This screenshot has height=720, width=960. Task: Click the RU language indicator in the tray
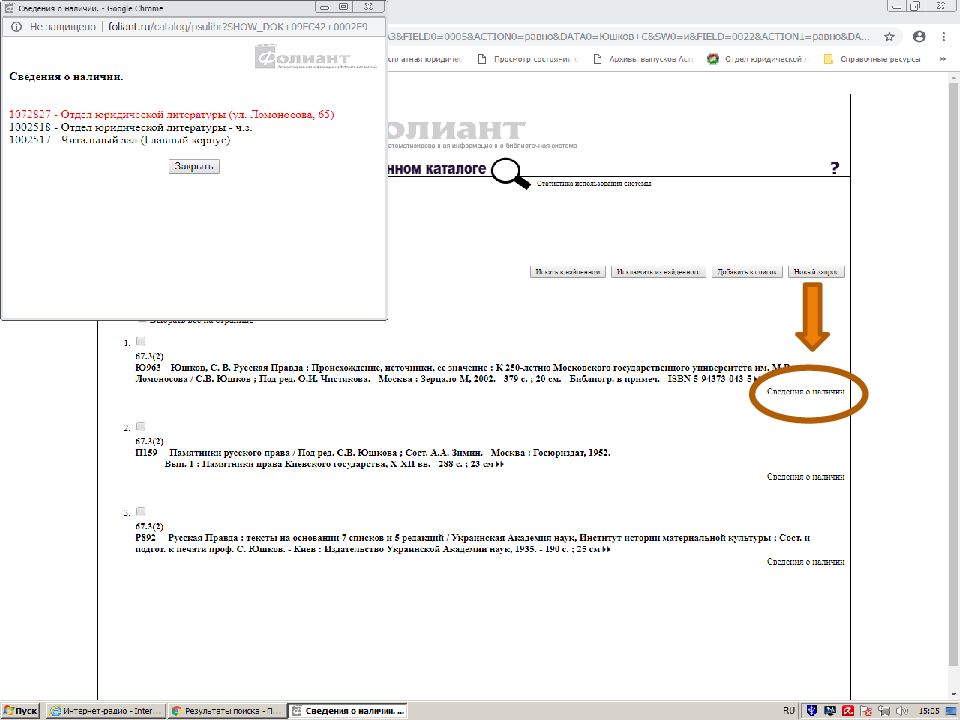tap(789, 710)
